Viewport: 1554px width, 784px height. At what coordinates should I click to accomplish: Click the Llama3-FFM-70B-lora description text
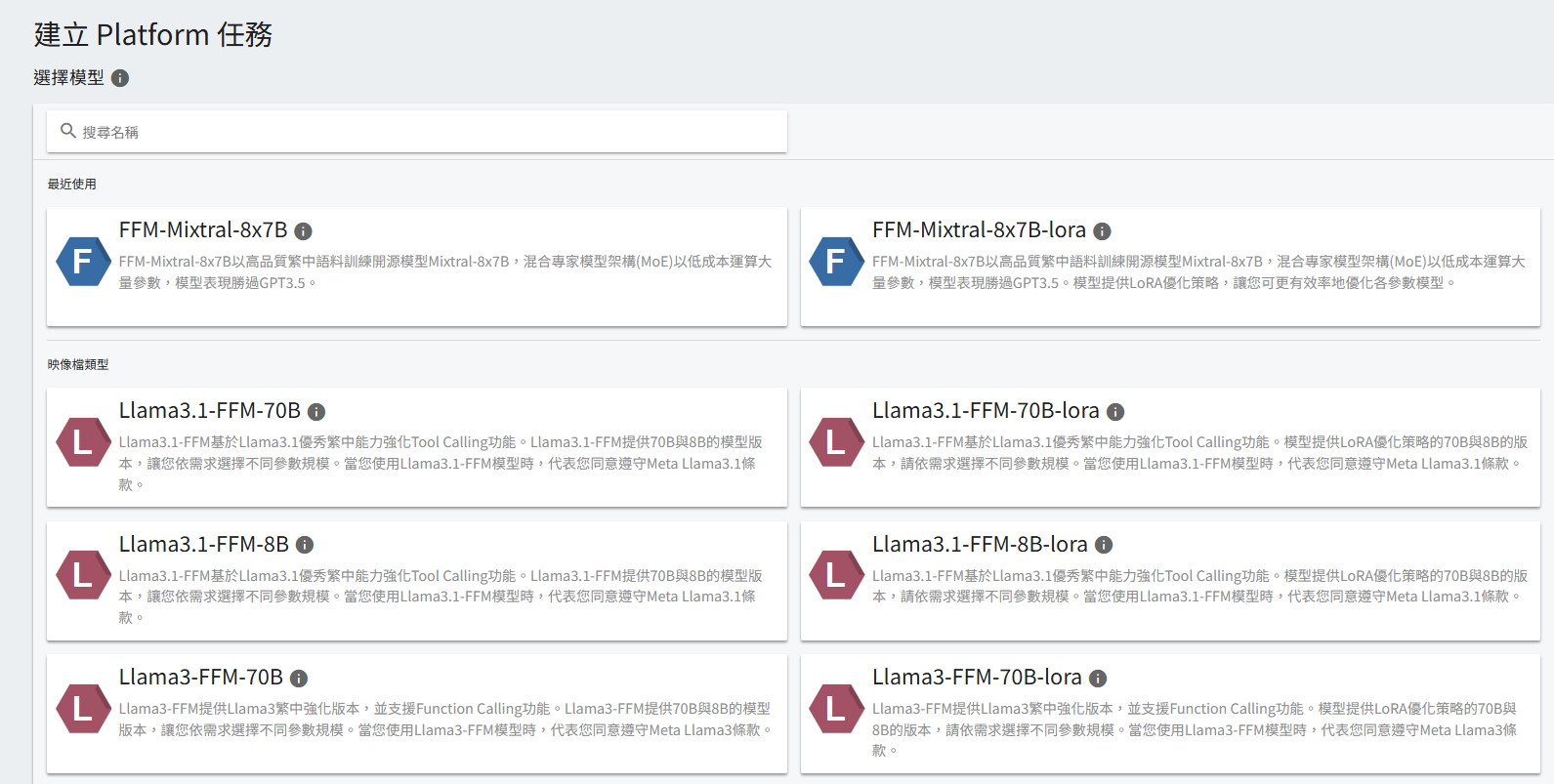pos(1195,729)
